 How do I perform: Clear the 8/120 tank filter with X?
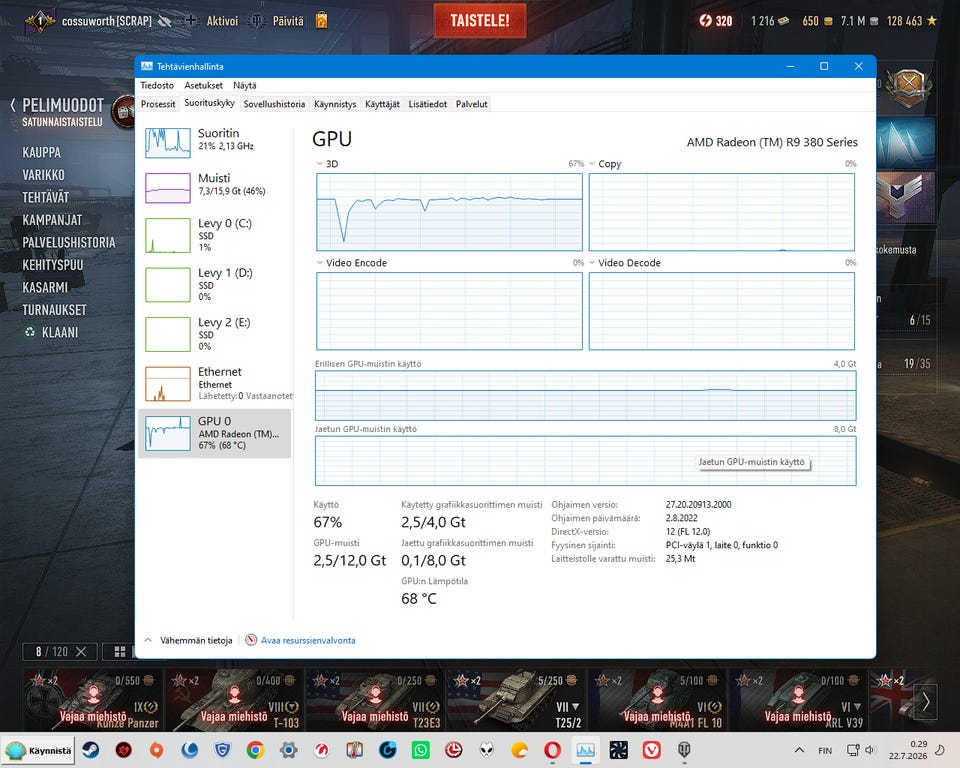(81, 652)
